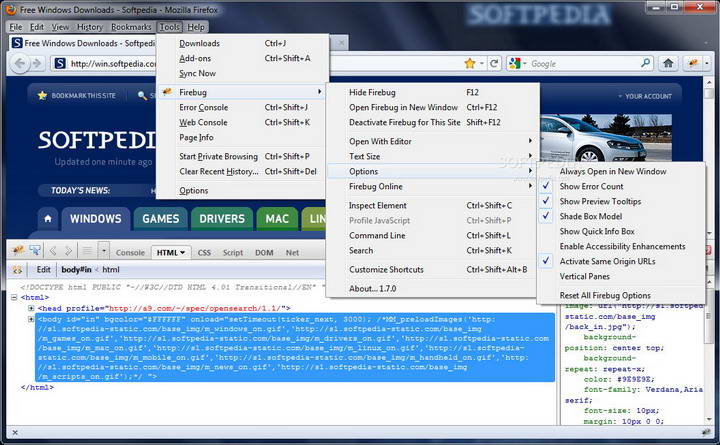This screenshot has height=445, width=720.
Task: Click the search magnifier icon in search box
Action: pyautogui.click(x=646, y=62)
